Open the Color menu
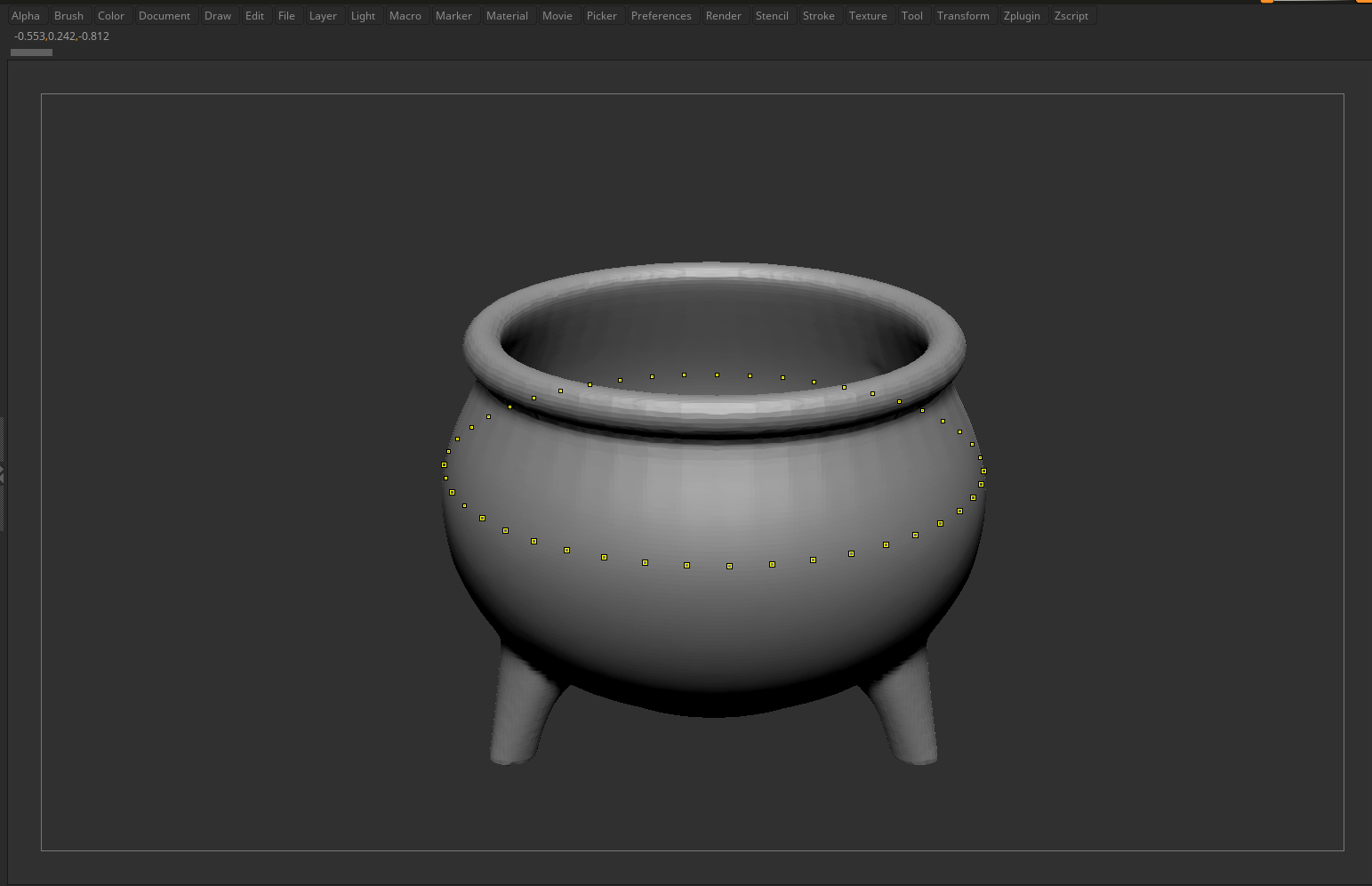The width and height of the screenshot is (1372, 886). tap(111, 16)
